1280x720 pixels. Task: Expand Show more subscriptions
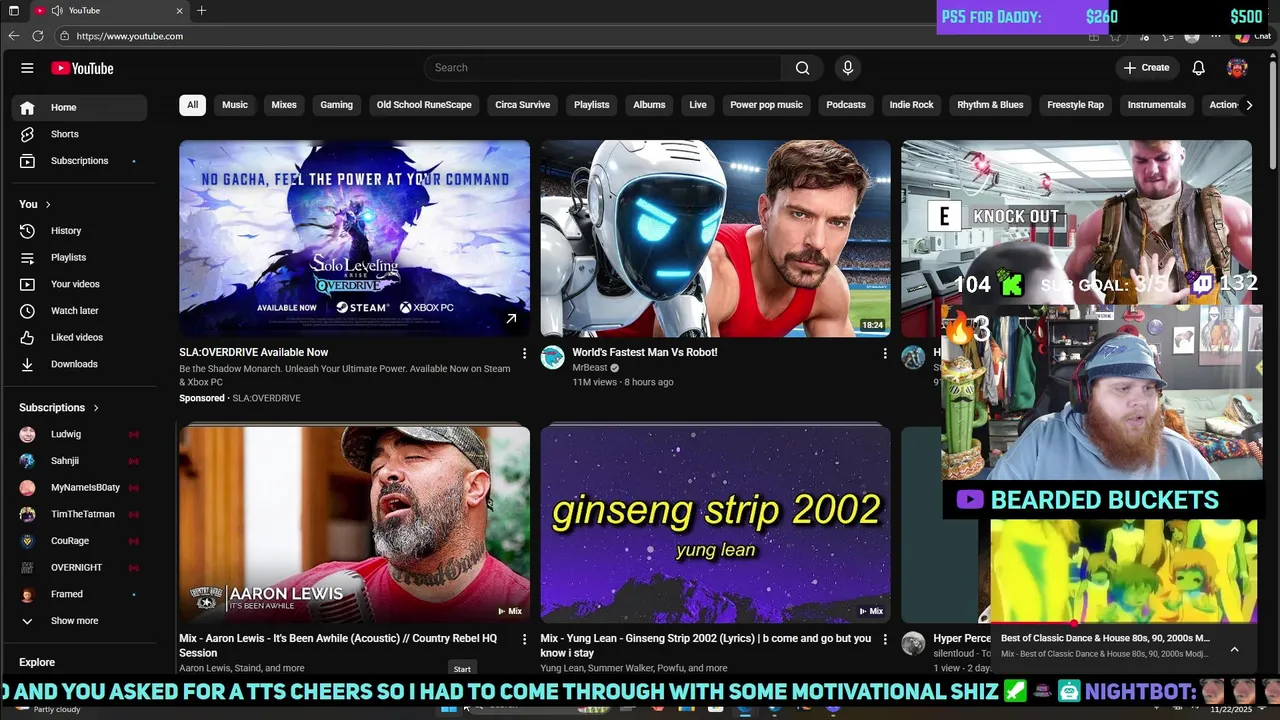pos(79,621)
